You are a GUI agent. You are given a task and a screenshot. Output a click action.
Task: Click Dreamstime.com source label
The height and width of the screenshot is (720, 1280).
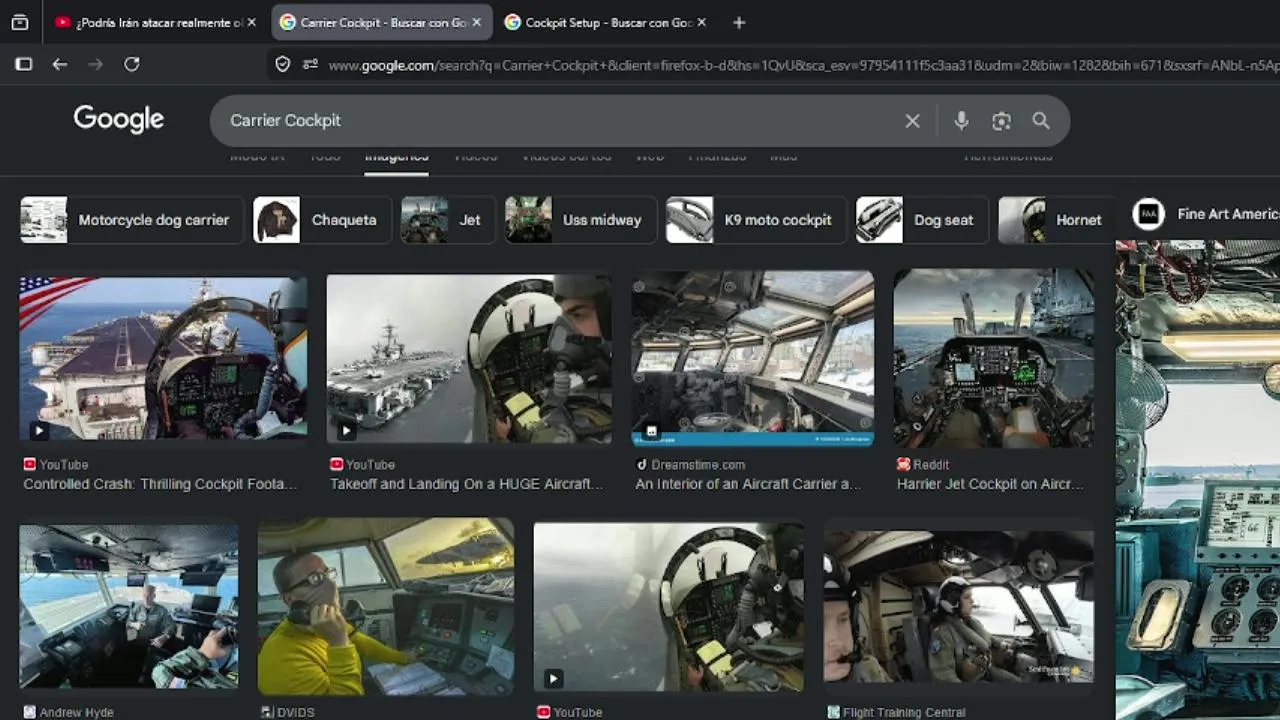(x=698, y=465)
